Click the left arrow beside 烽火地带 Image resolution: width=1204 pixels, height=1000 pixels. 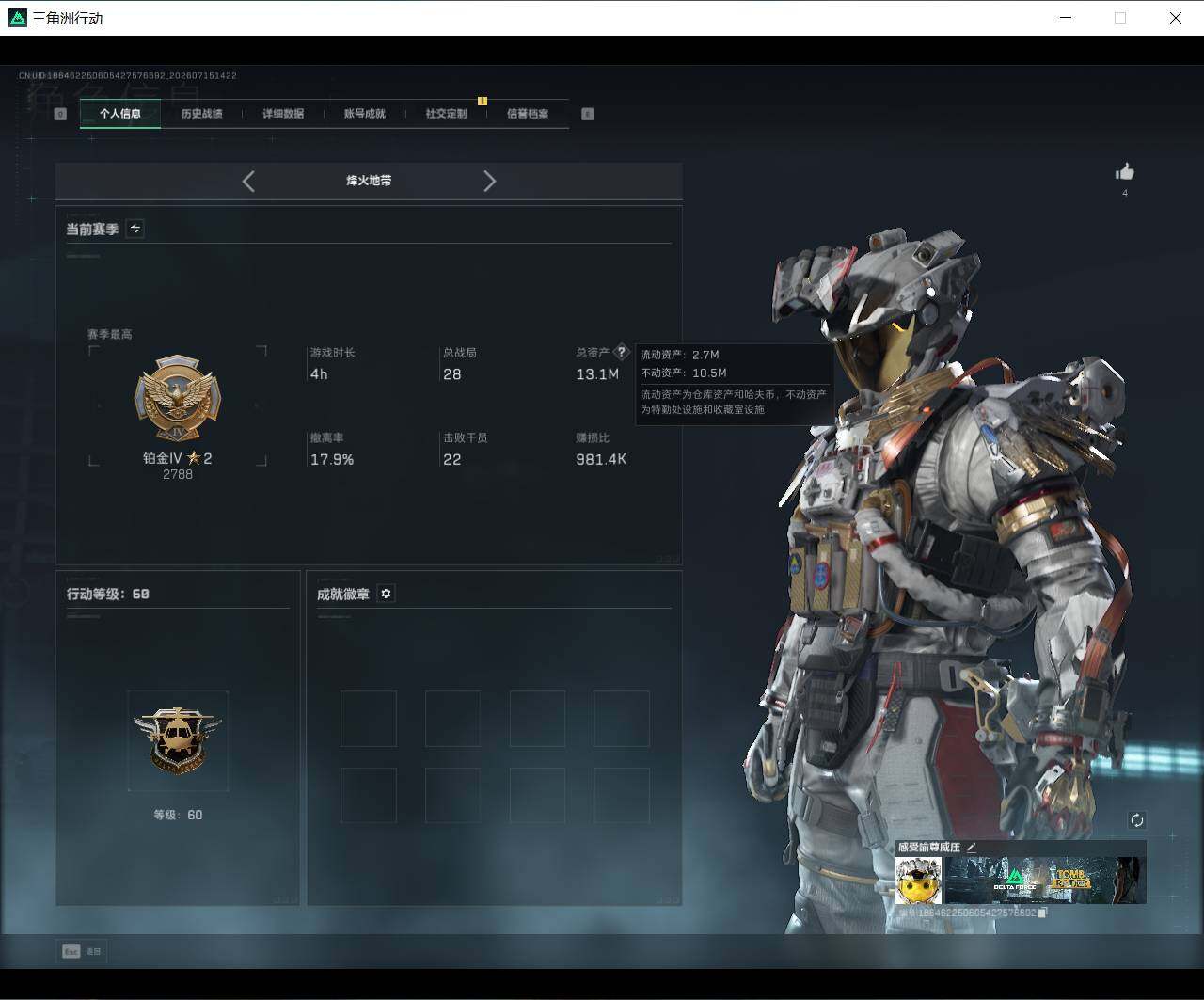pos(248,181)
